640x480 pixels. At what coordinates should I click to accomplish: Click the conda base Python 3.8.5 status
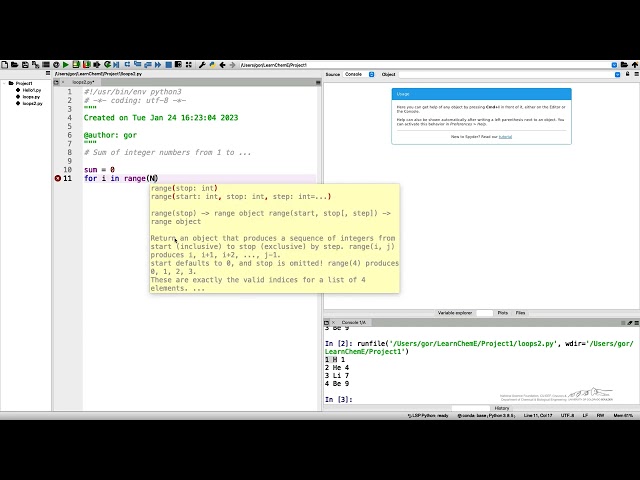tap(487, 416)
